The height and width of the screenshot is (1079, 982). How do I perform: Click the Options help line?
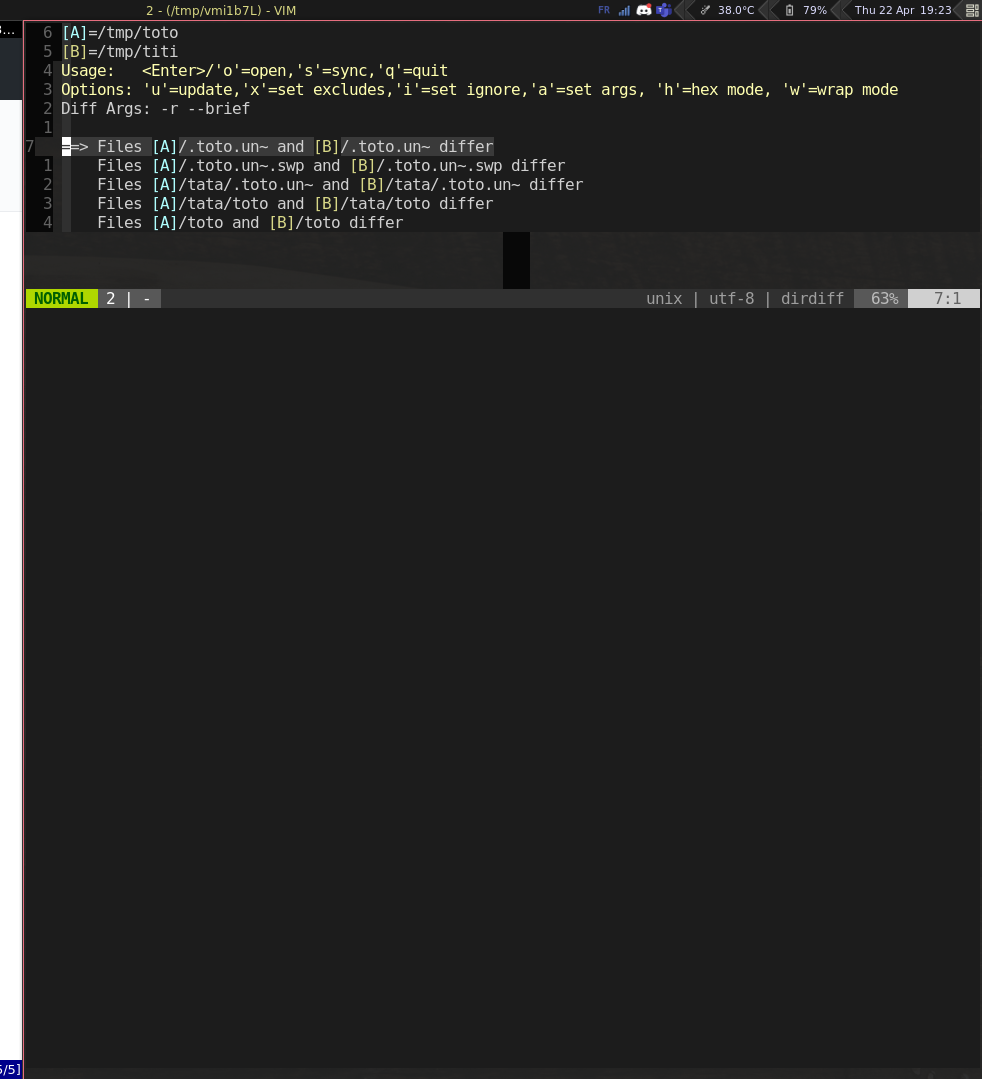pos(480,89)
